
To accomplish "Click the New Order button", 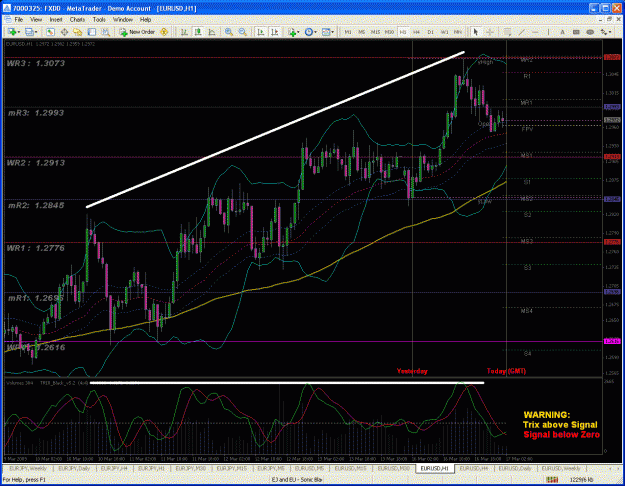I will (137, 32).
